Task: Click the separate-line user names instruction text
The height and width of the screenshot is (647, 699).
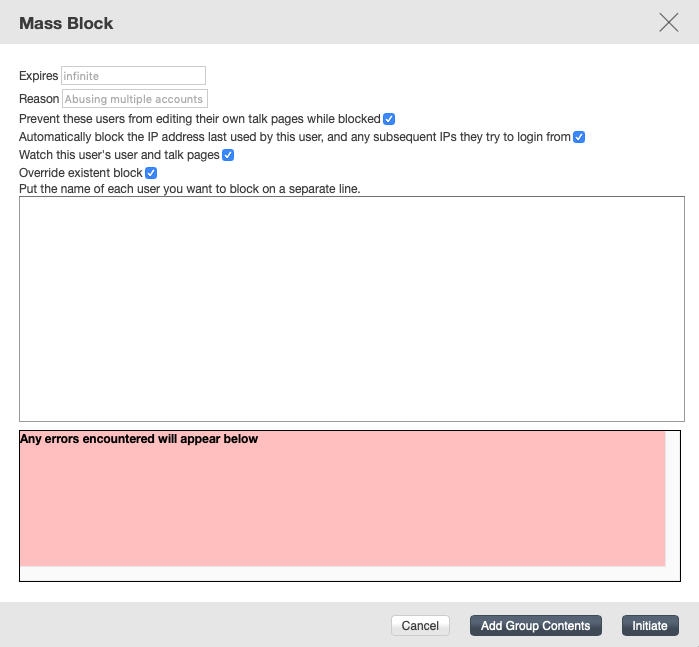Action: click(189, 188)
